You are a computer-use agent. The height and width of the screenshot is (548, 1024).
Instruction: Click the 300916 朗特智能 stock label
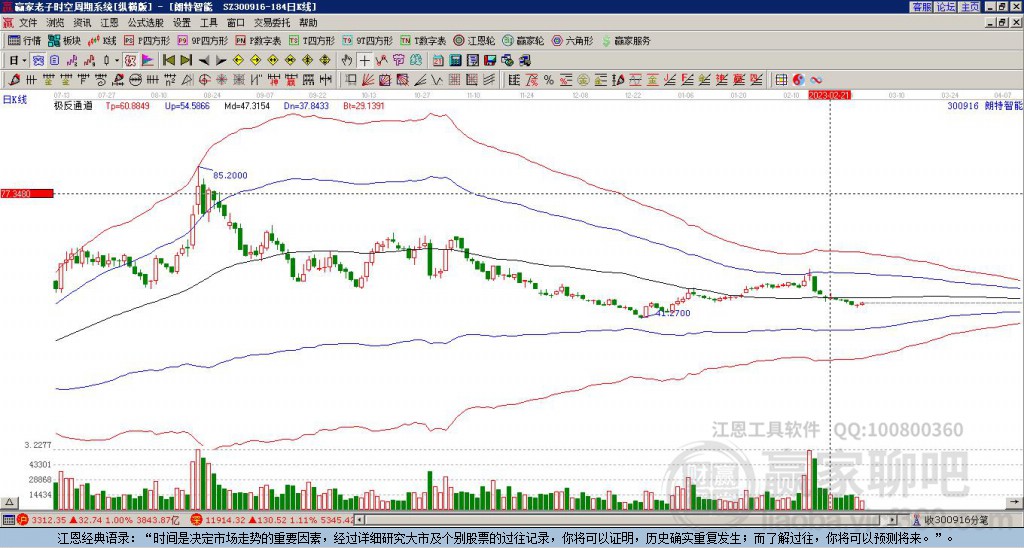coord(985,106)
